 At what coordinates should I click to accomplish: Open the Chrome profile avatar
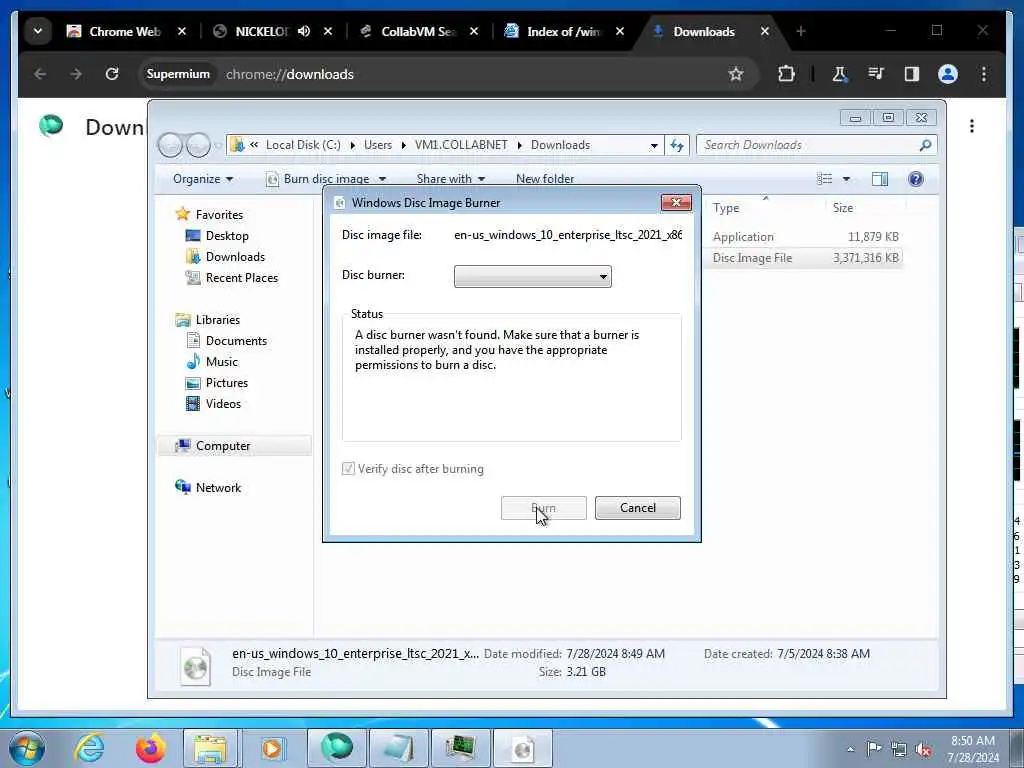(948, 74)
